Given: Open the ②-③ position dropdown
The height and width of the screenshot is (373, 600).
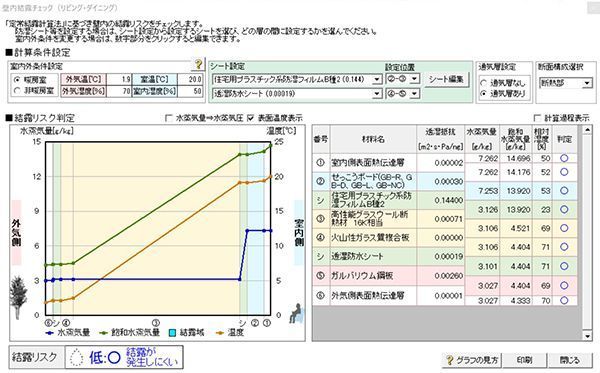Looking at the screenshot, I should point(415,79).
